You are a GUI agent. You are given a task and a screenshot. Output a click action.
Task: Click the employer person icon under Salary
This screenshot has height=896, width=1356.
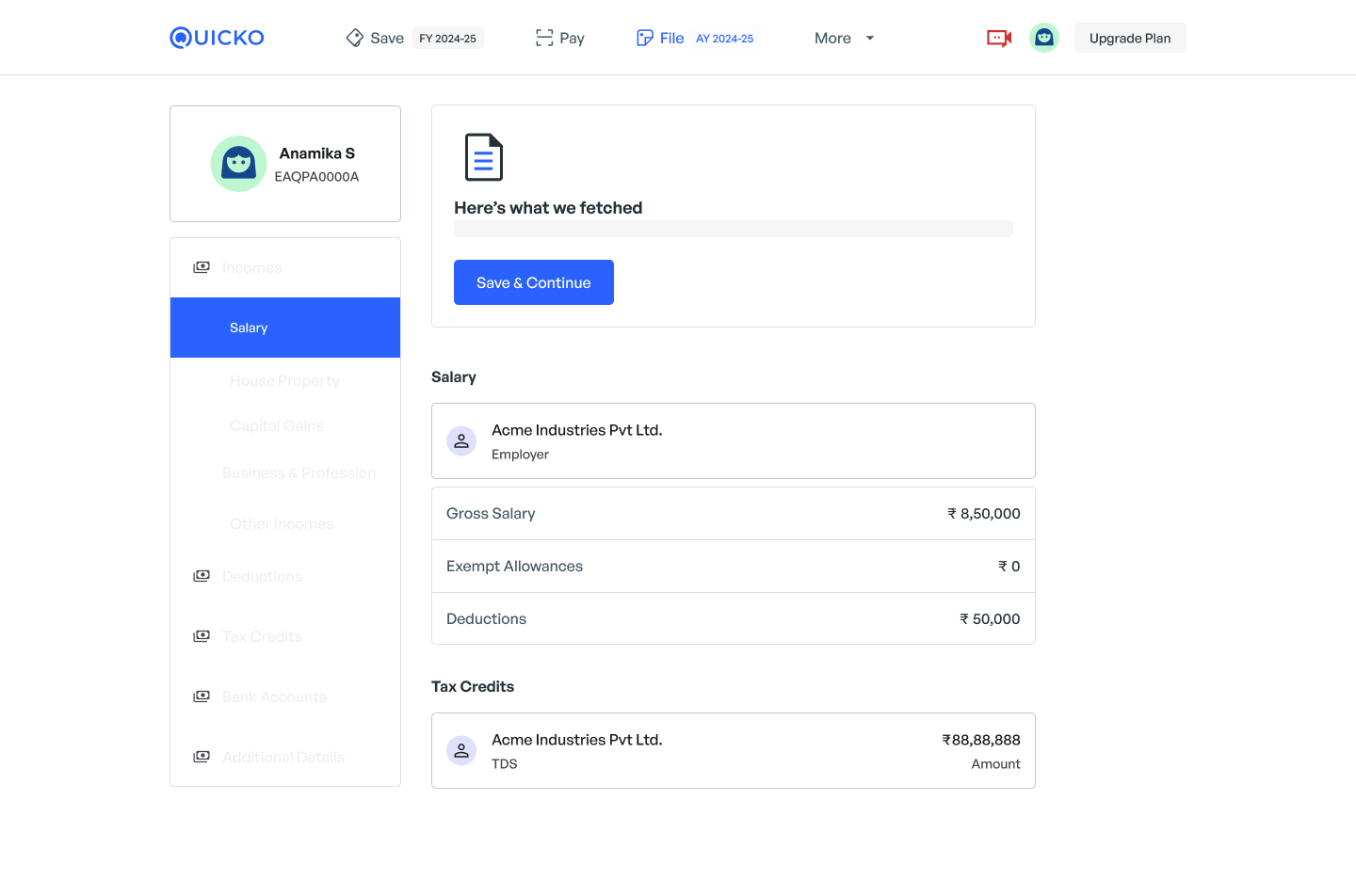pos(461,441)
